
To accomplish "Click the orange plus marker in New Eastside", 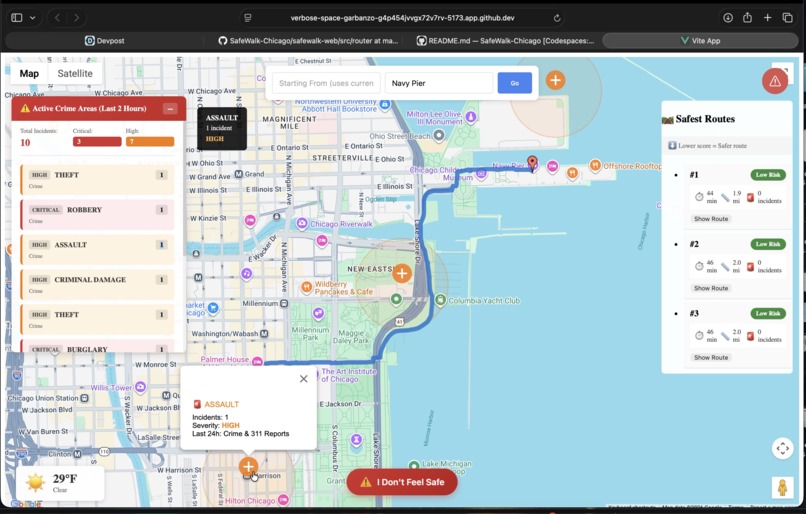I will (401, 273).
